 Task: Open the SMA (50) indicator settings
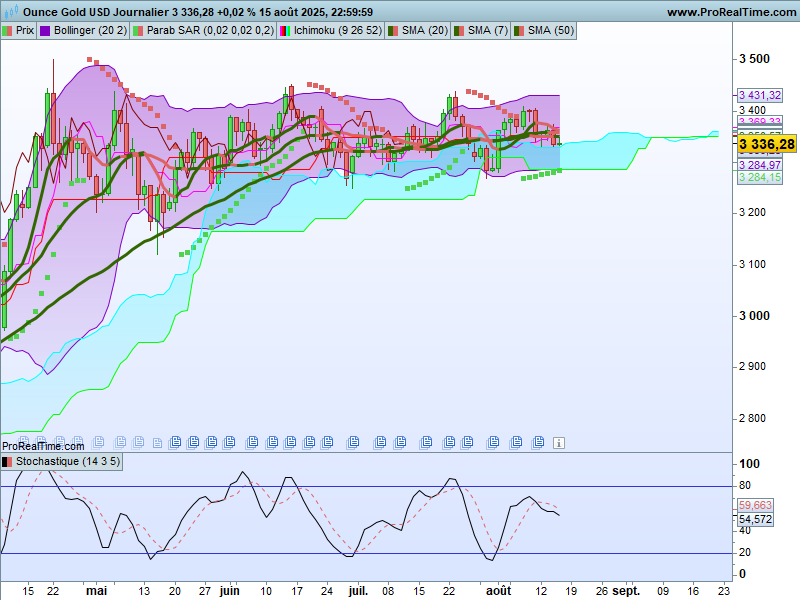tap(551, 31)
